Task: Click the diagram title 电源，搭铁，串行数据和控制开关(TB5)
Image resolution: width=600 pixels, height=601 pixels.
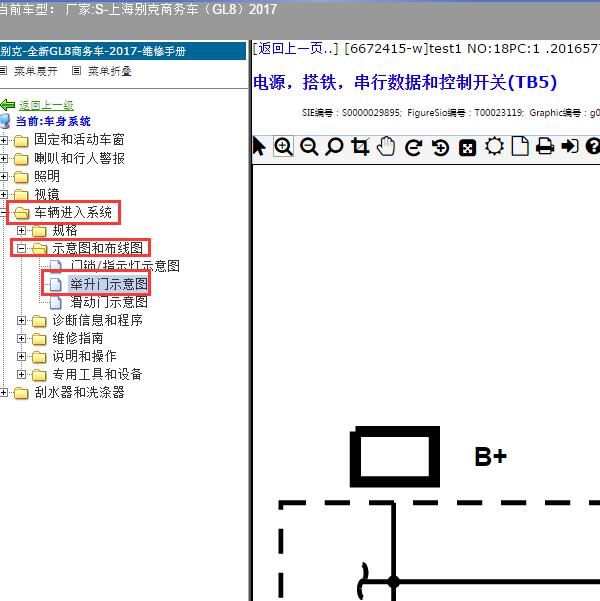Action: (405, 82)
